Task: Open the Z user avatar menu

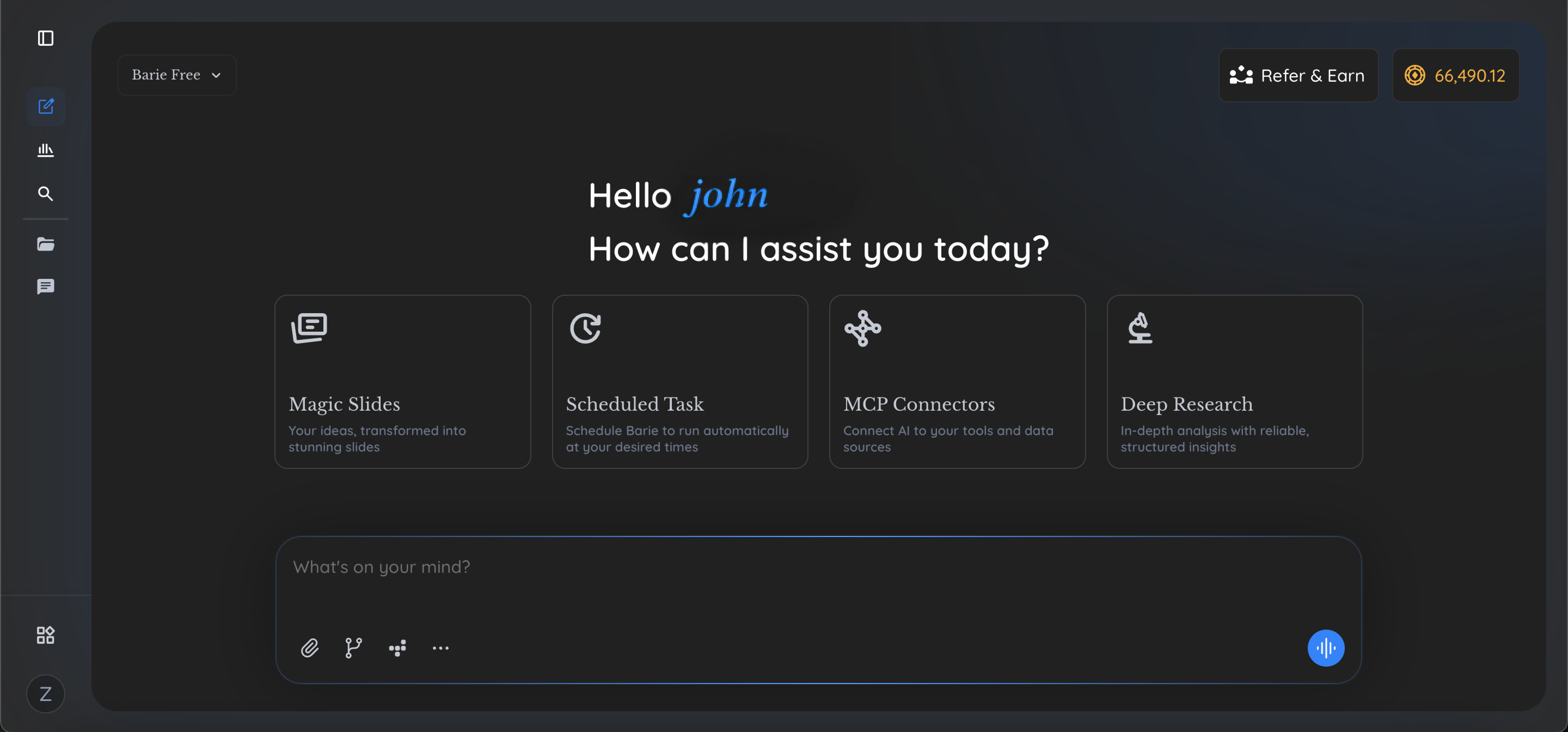Action: [46, 694]
